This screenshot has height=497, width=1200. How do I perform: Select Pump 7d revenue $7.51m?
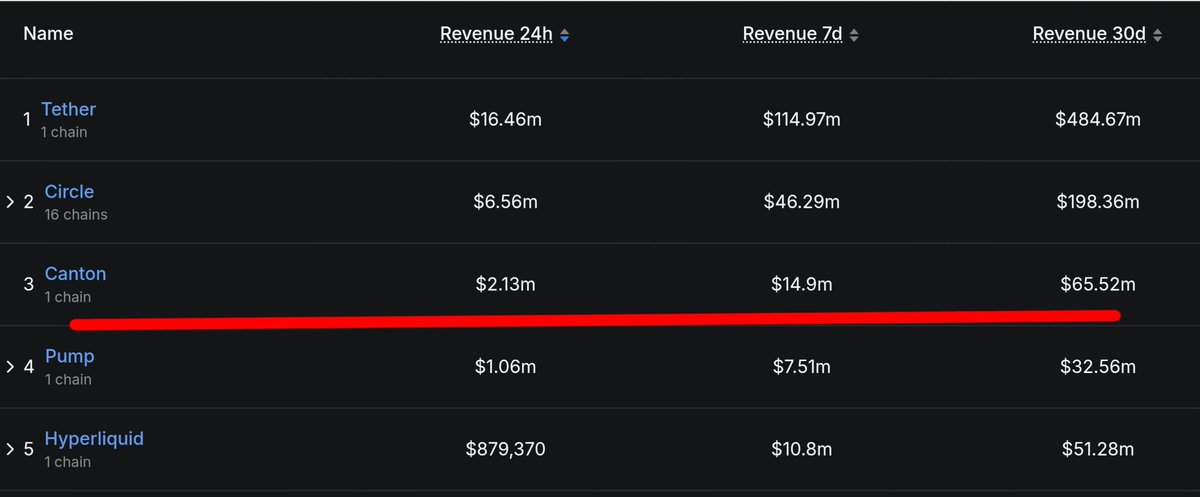(801, 367)
